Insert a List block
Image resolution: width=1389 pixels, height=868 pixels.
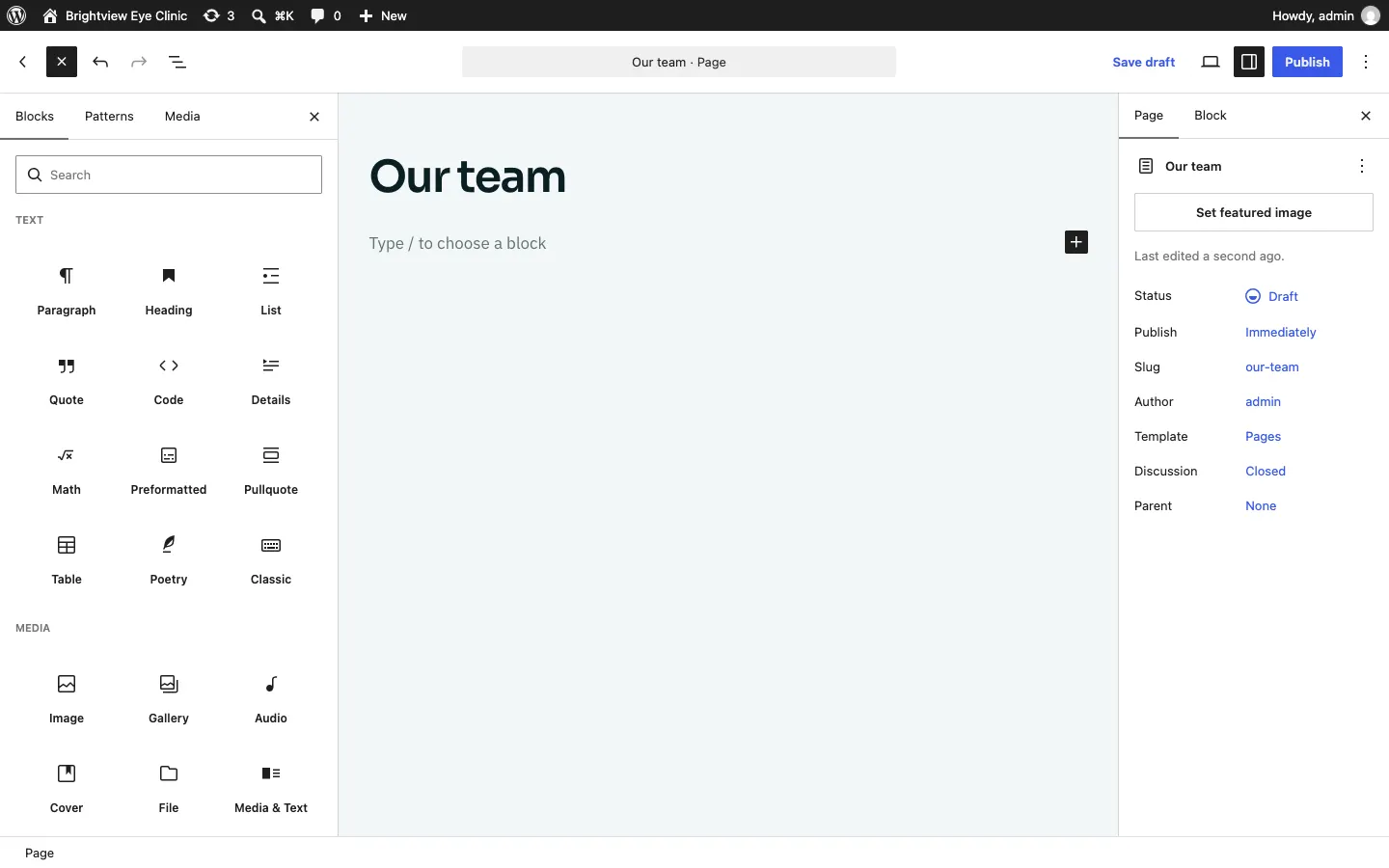[x=271, y=292]
